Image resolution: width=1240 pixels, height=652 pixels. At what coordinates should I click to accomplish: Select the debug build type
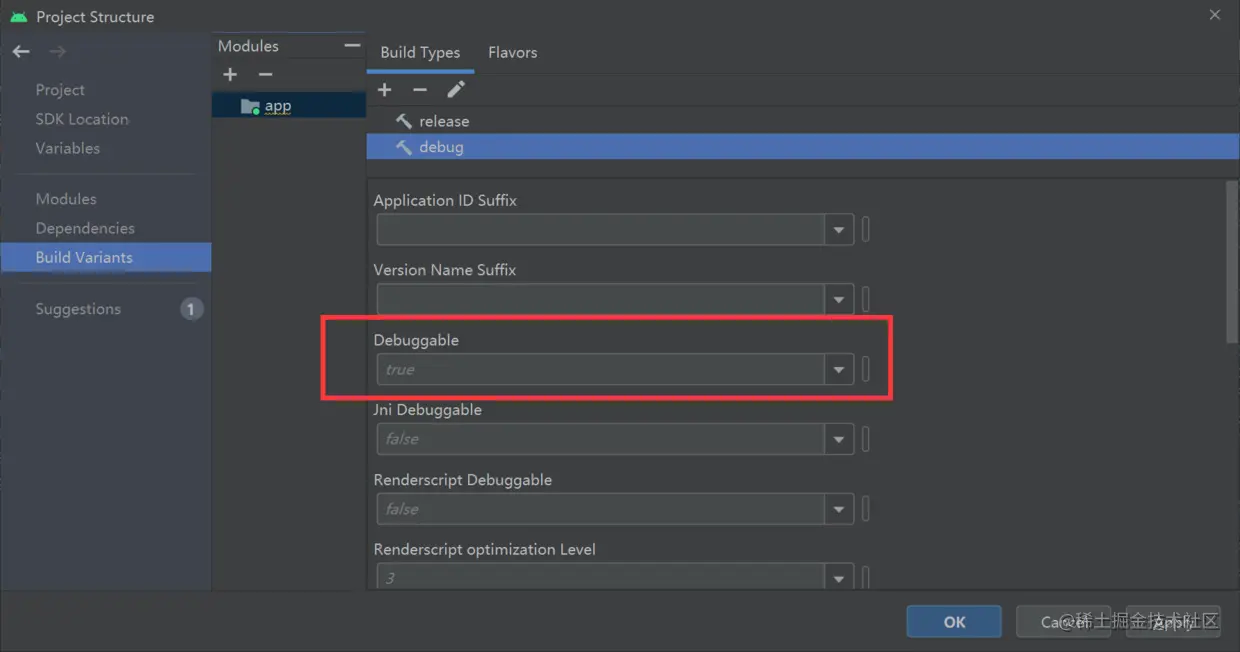click(803, 147)
